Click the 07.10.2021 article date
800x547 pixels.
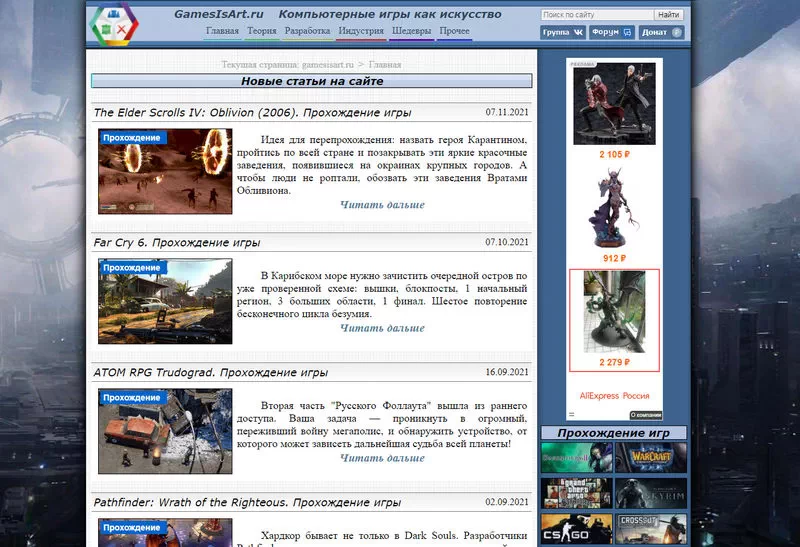click(x=507, y=242)
